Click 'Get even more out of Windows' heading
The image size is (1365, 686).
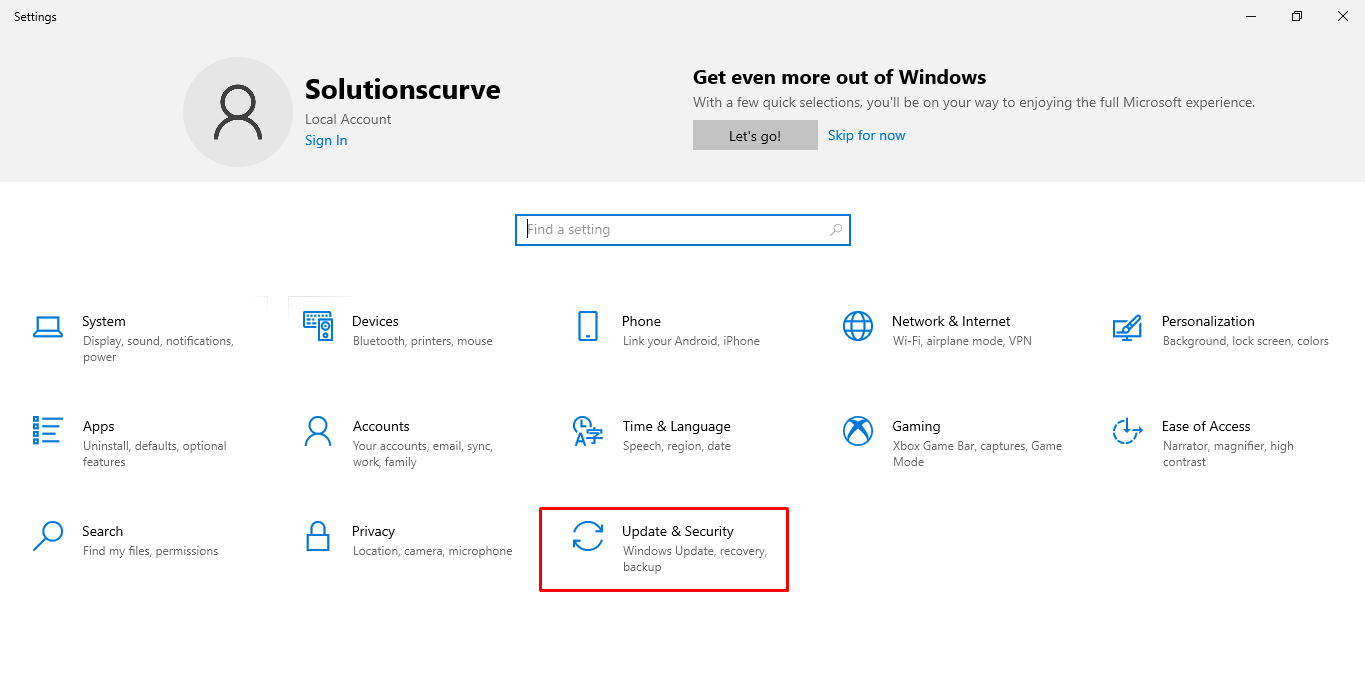pyautogui.click(x=840, y=77)
